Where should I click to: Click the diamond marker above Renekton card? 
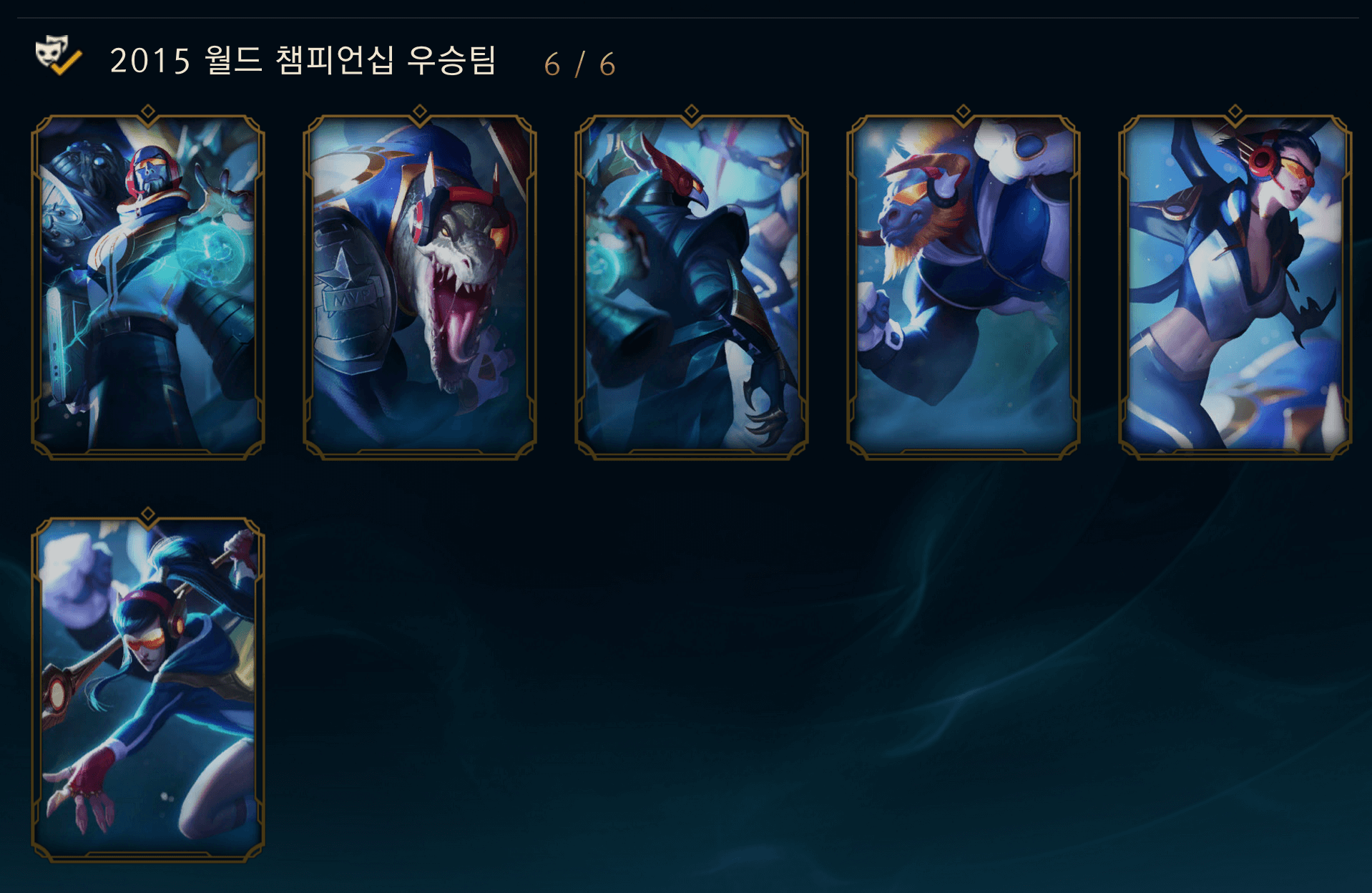[420, 112]
